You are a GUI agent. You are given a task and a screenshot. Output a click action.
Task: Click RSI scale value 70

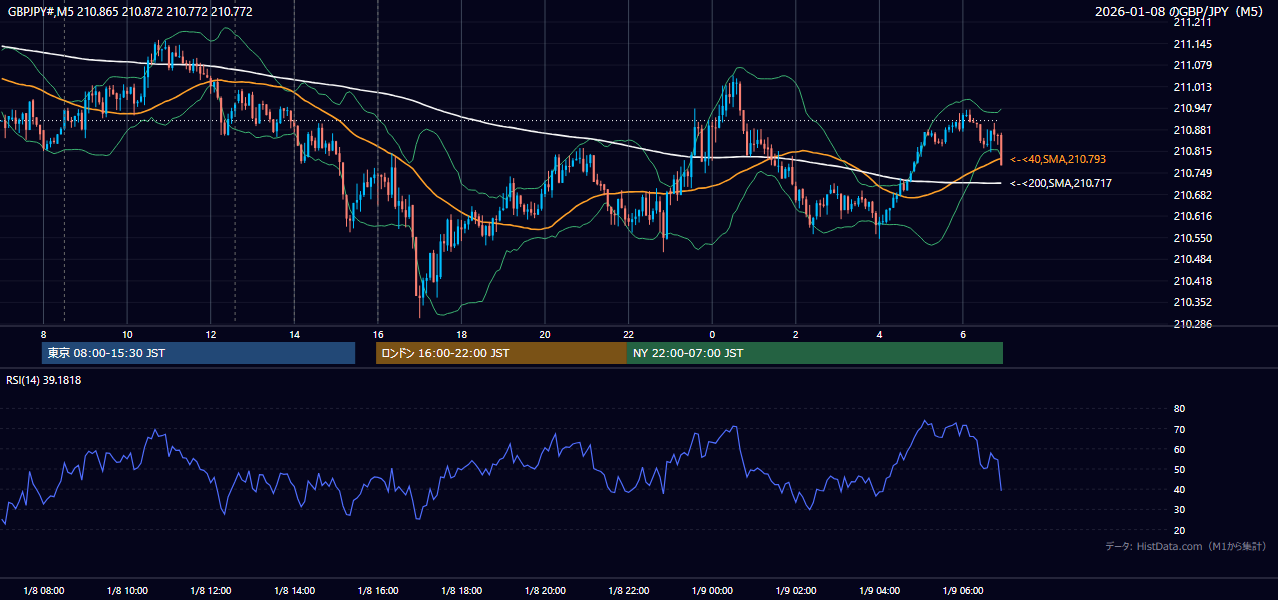[1179, 429]
